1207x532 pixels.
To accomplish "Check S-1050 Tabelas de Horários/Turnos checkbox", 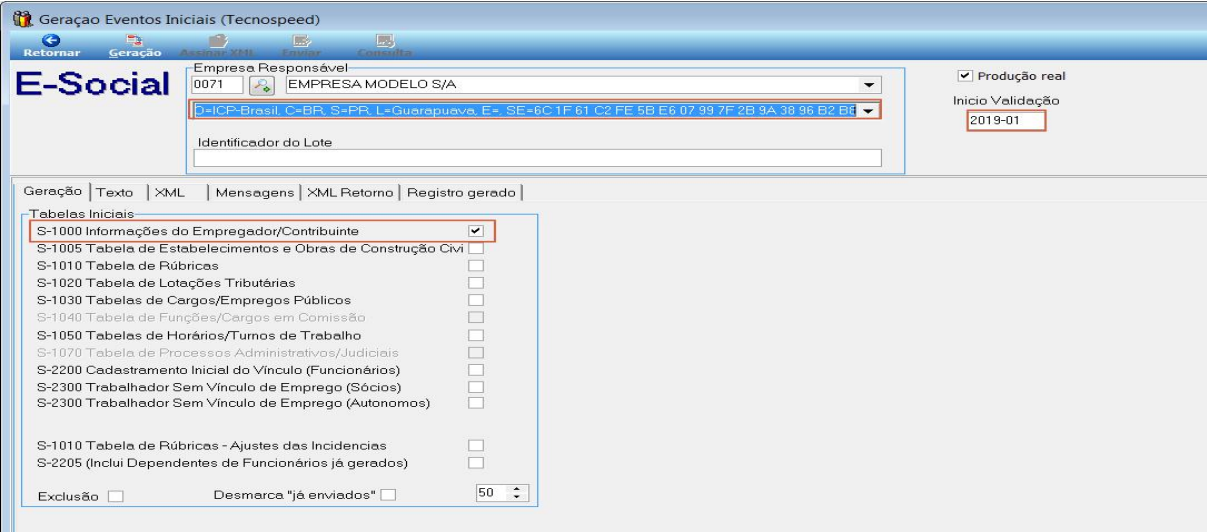I will tap(476, 335).
